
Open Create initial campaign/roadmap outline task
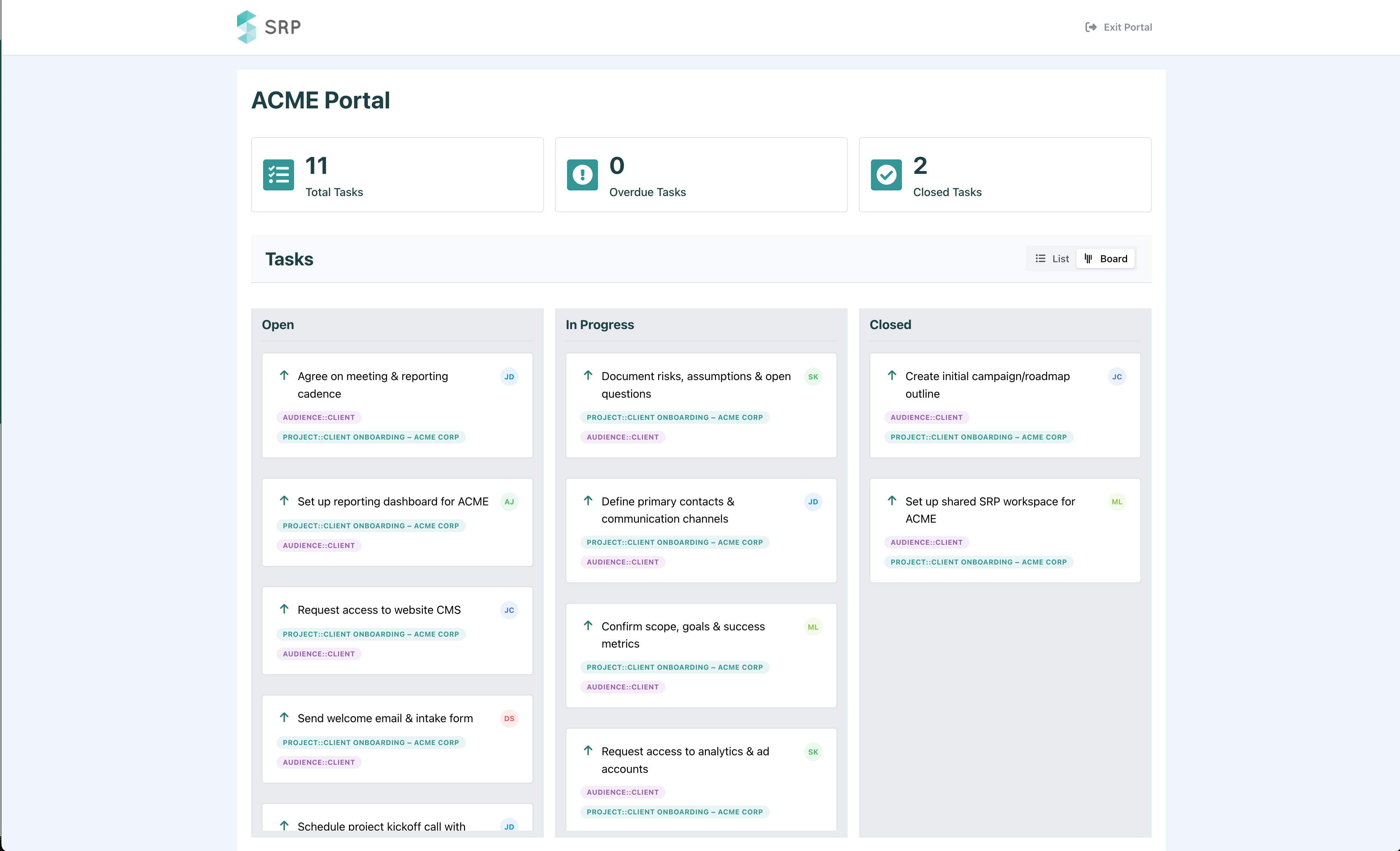[987, 385]
